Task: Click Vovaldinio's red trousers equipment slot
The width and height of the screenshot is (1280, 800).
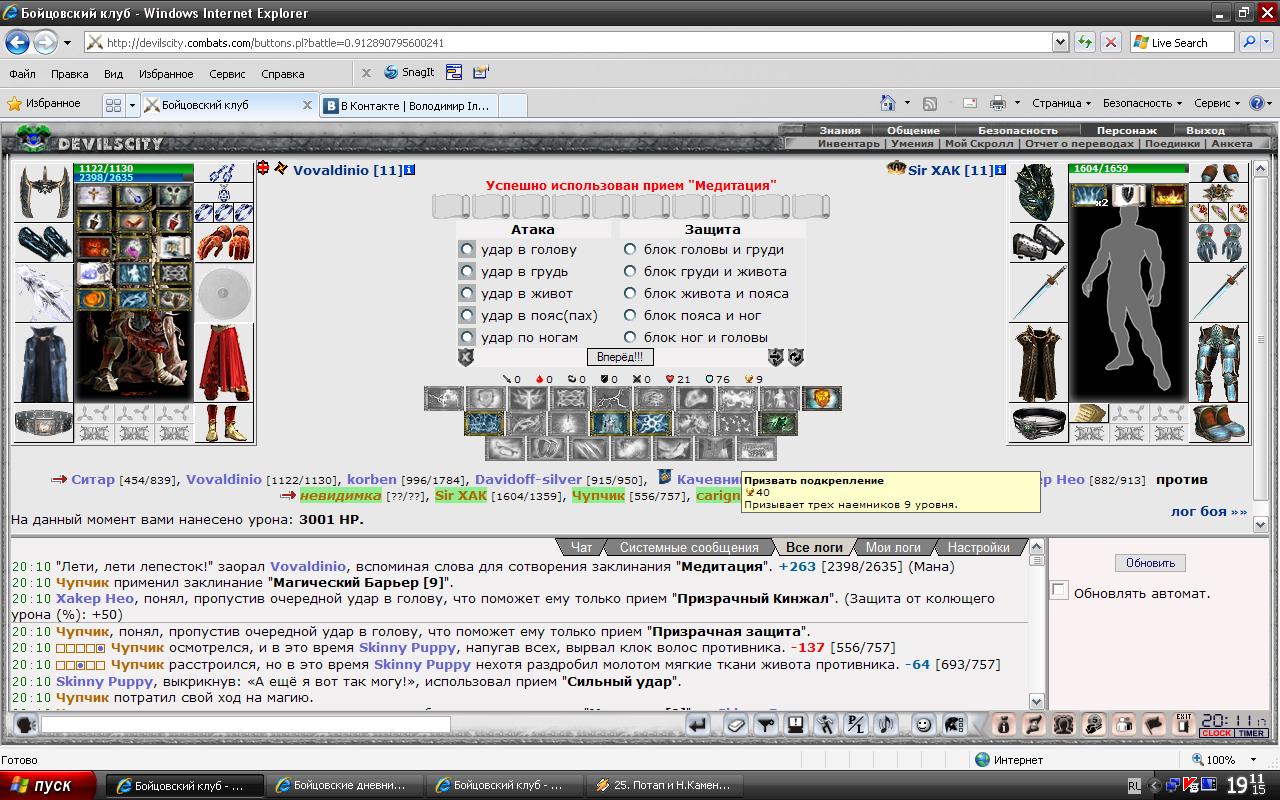Action: (223, 362)
